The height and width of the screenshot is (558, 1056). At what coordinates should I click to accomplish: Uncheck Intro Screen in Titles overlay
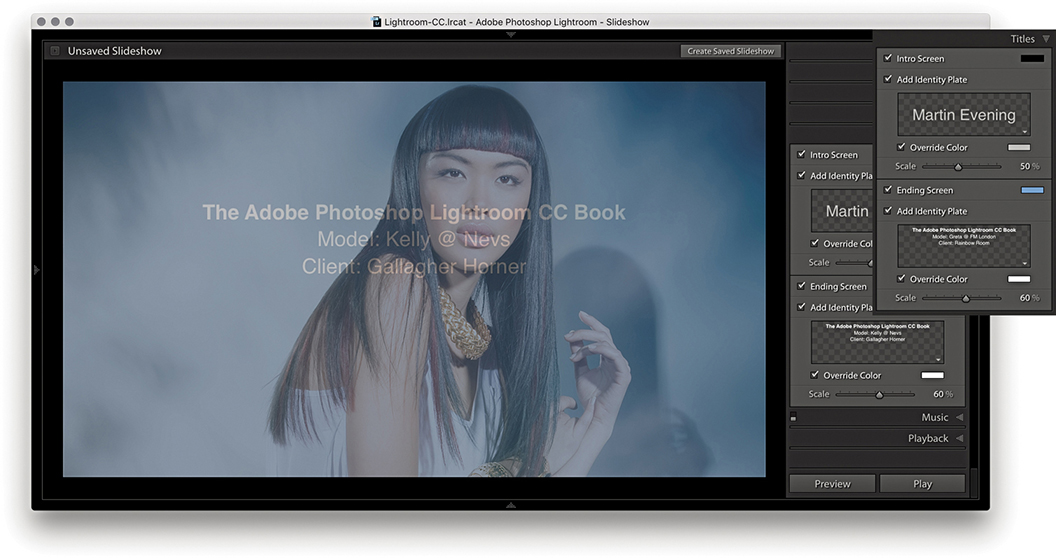click(888, 58)
